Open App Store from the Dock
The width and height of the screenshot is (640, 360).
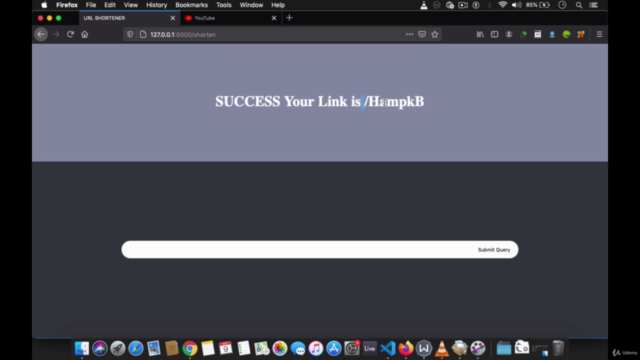click(x=334, y=348)
